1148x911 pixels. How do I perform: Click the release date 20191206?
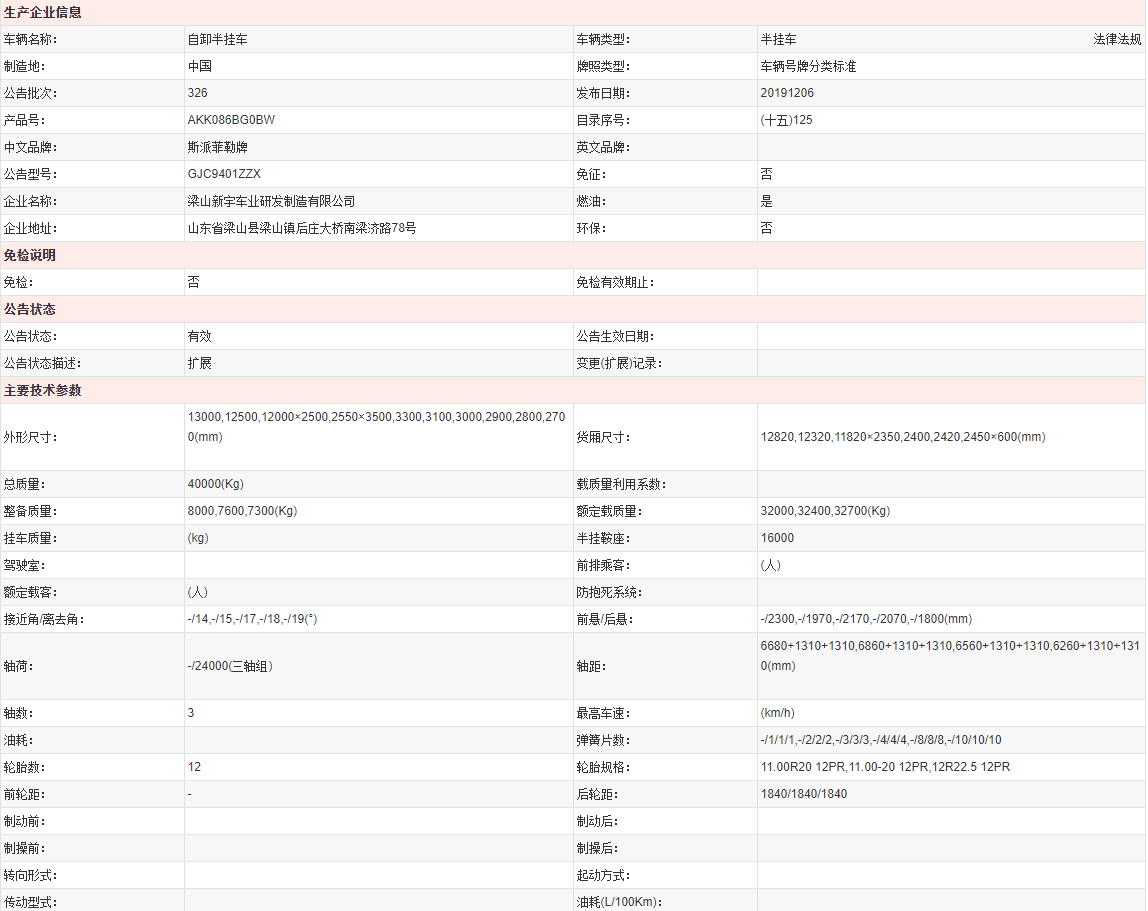click(787, 93)
